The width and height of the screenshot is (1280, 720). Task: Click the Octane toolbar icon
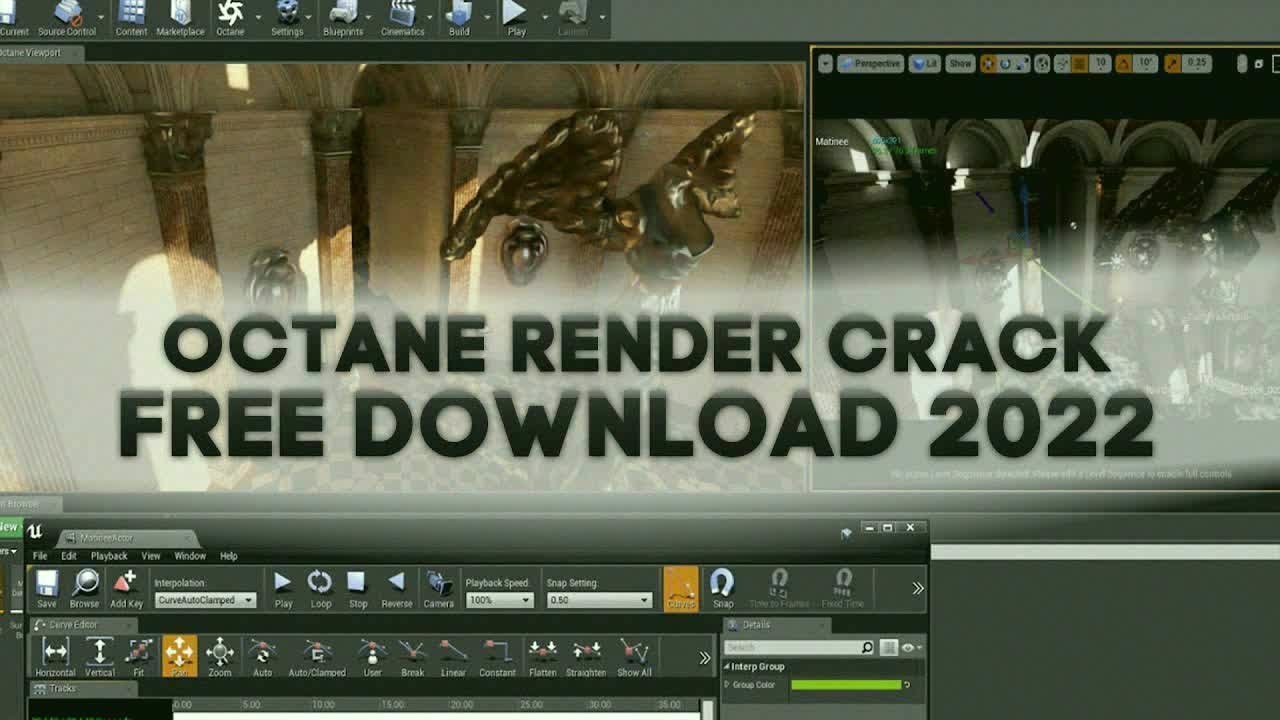tap(230, 19)
